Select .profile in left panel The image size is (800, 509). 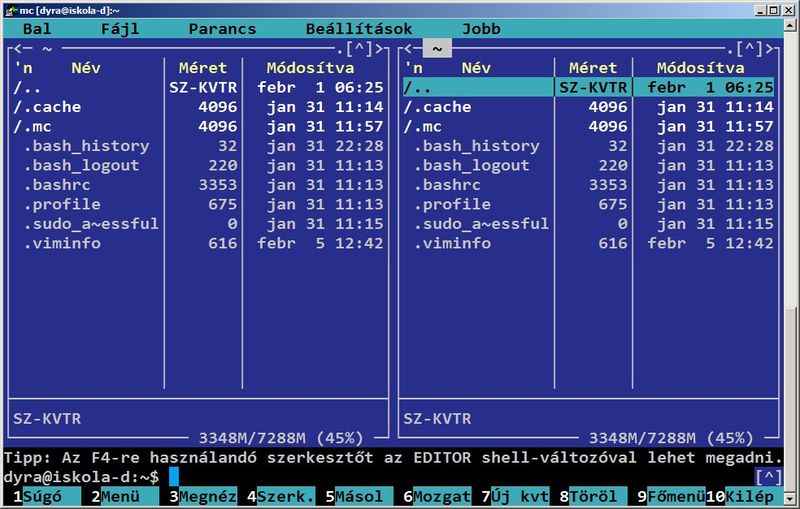coord(198,204)
